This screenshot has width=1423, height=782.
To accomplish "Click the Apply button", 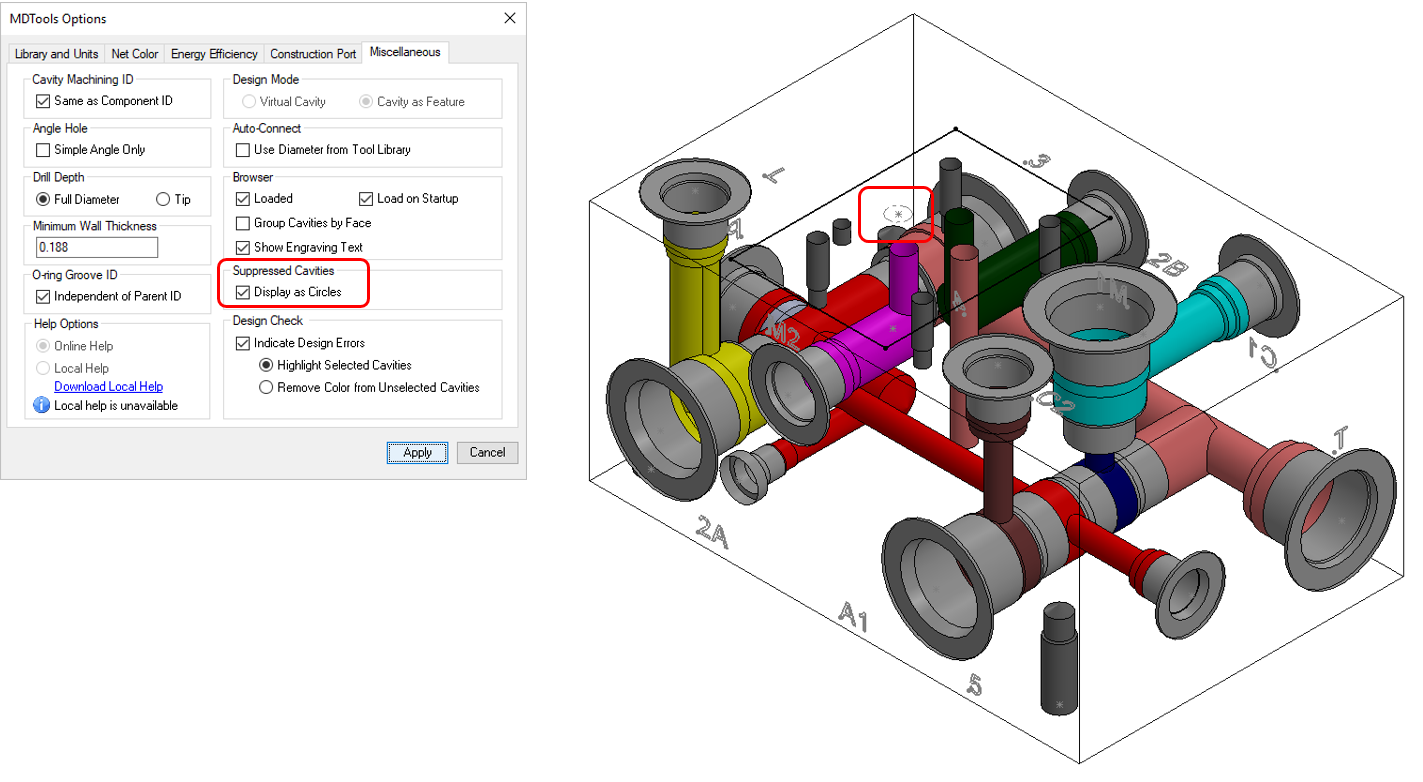I will [417, 452].
